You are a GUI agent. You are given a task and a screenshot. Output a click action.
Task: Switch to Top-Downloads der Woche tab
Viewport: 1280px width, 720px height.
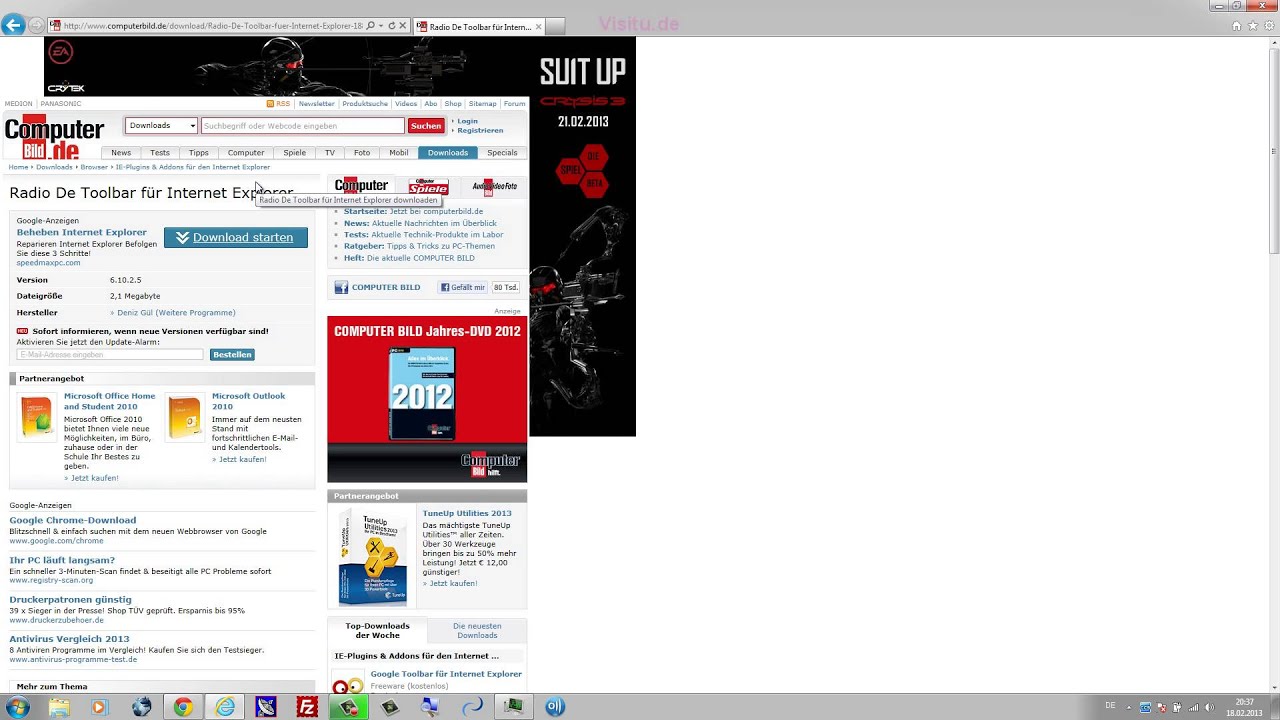click(377, 631)
